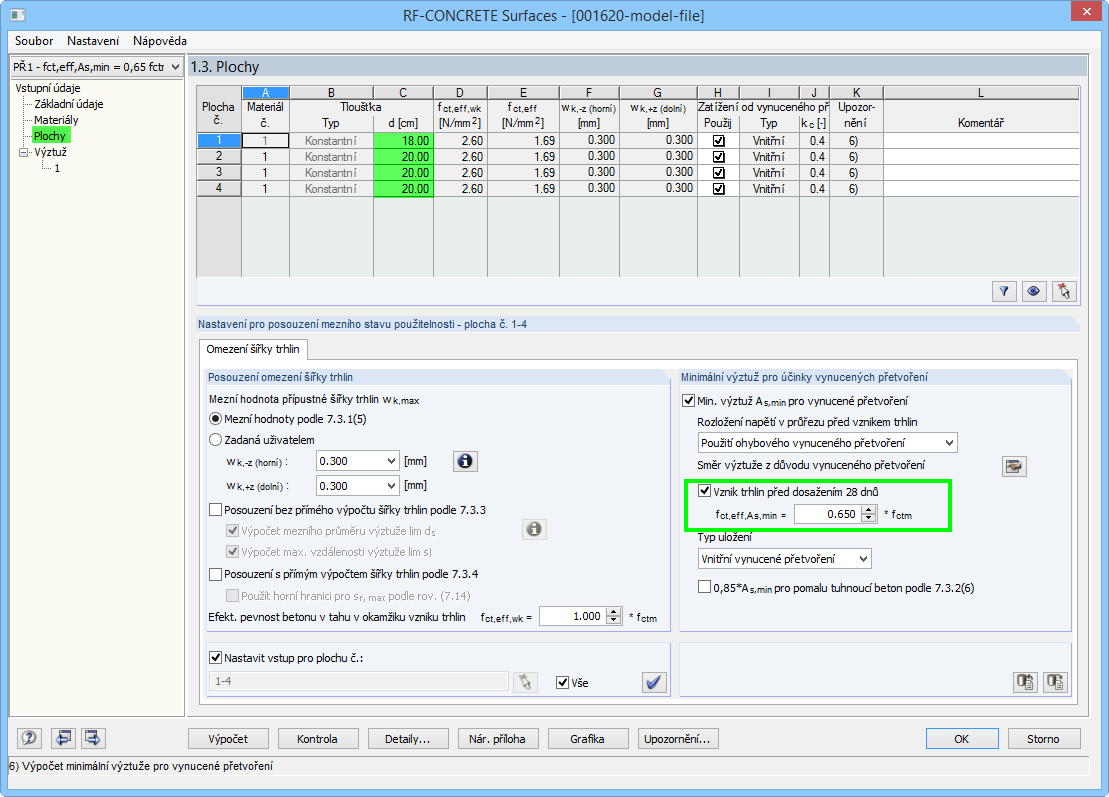Click the fct,eff,As,min value field 0.650

(828, 514)
